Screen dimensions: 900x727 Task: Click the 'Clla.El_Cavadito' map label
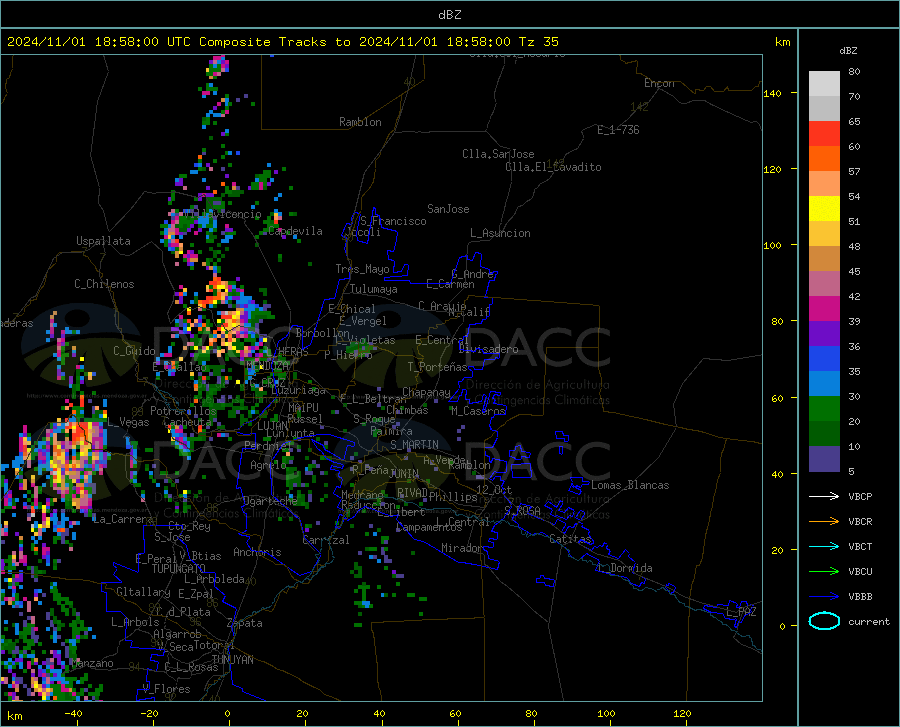pyautogui.click(x=553, y=167)
